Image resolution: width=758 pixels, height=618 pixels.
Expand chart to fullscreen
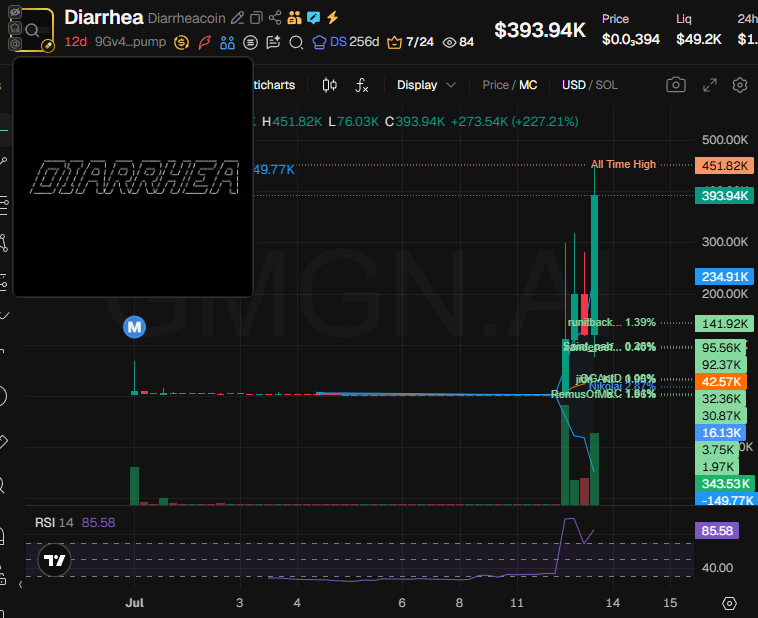pyautogui.click(x=710, y=85)
